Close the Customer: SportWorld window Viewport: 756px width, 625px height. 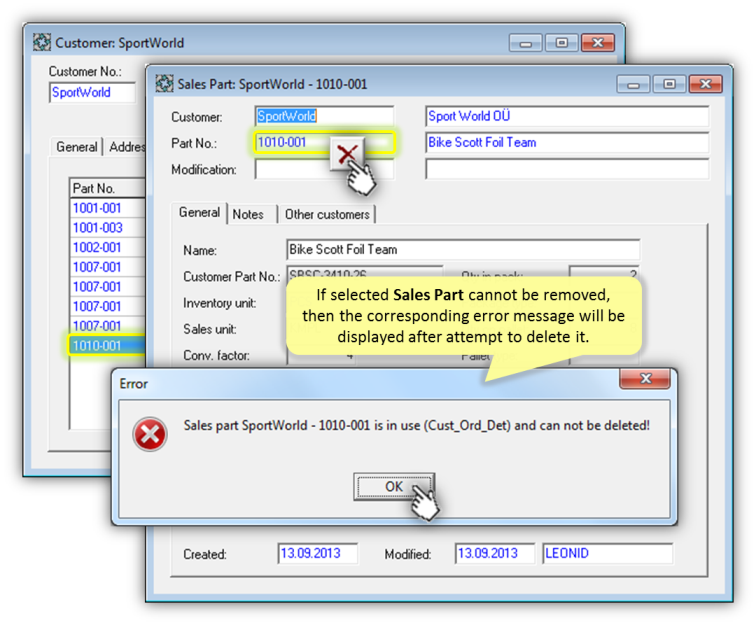[598, 43]
